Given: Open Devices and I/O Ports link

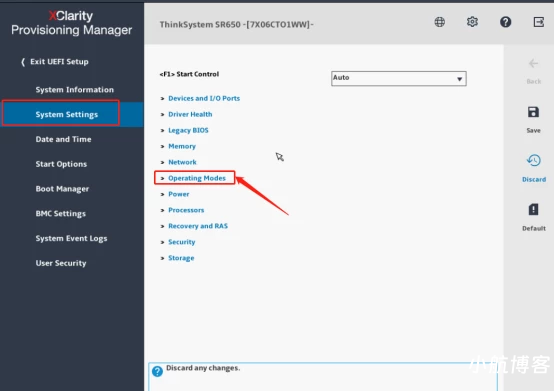Looking at the screenshot, I should 204,99.
